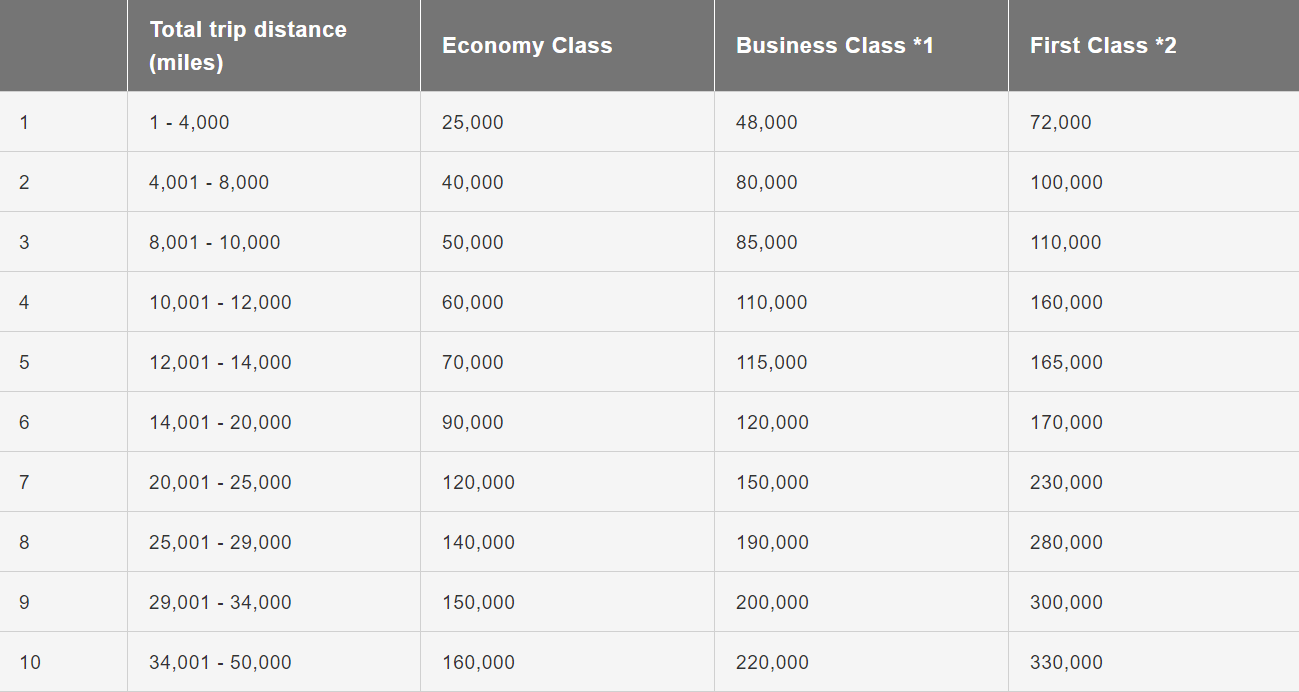Click the 115,000 Business Class value
The image size is (1299, 692).
(x=772, y=362)
